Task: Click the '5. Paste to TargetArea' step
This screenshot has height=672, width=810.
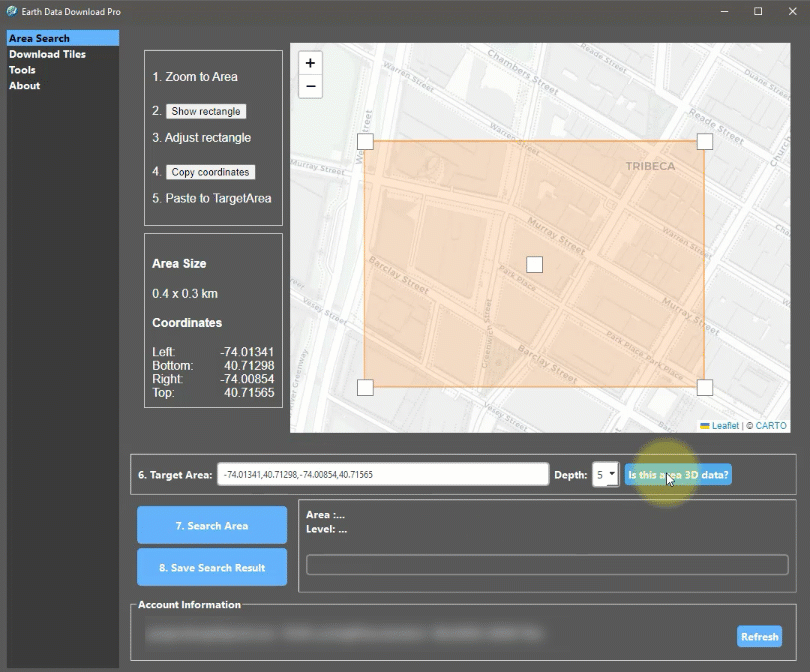Action: coord(212,198)
